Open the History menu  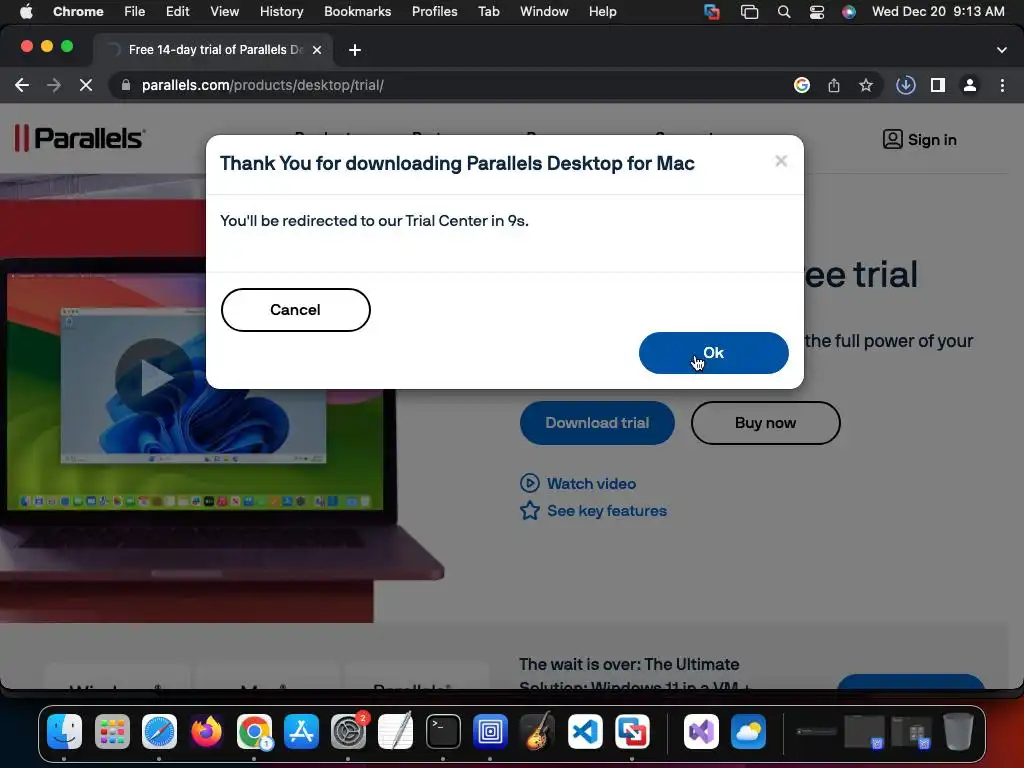[281, 12]
